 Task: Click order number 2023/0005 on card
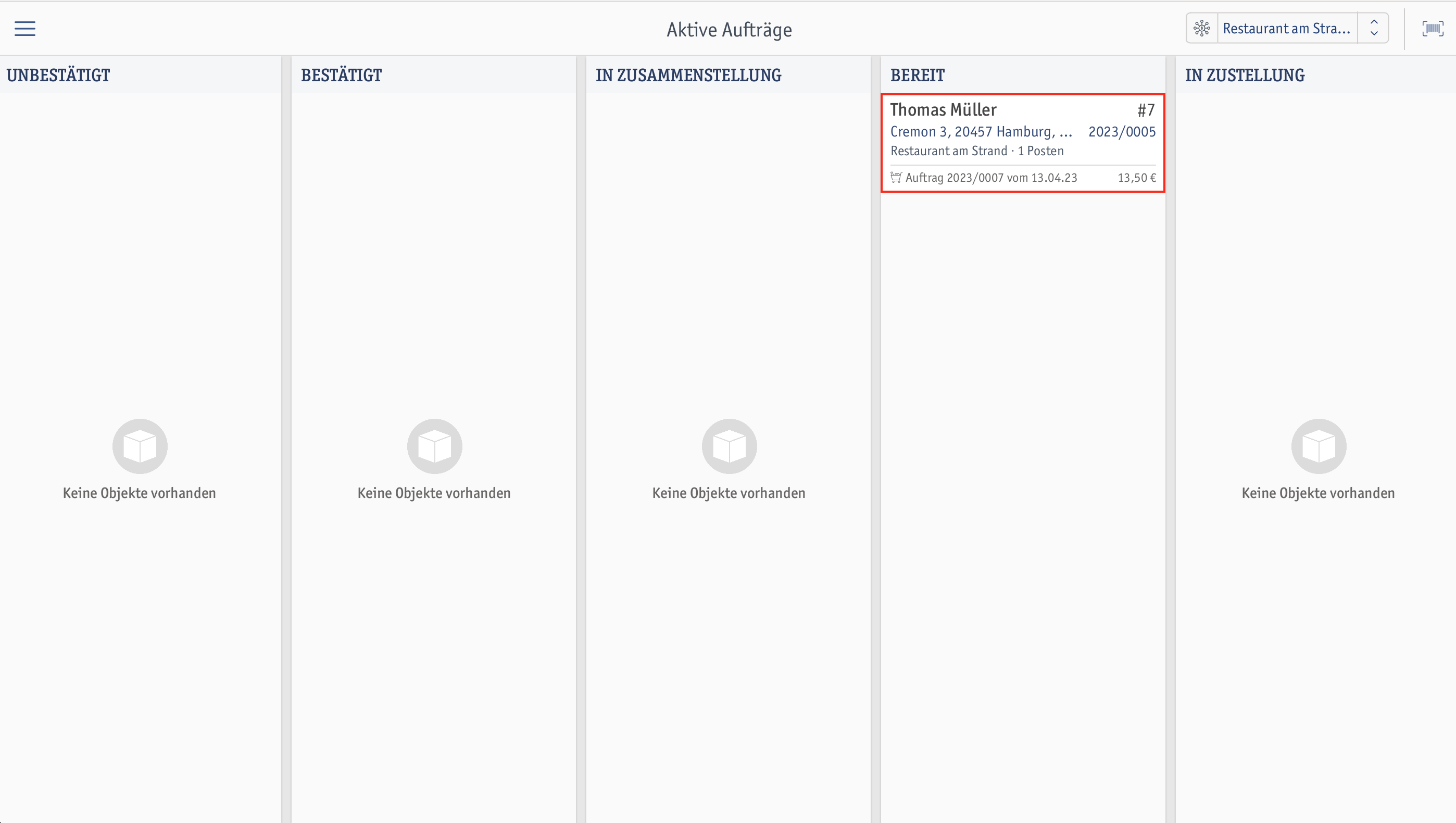point(1122,132)
